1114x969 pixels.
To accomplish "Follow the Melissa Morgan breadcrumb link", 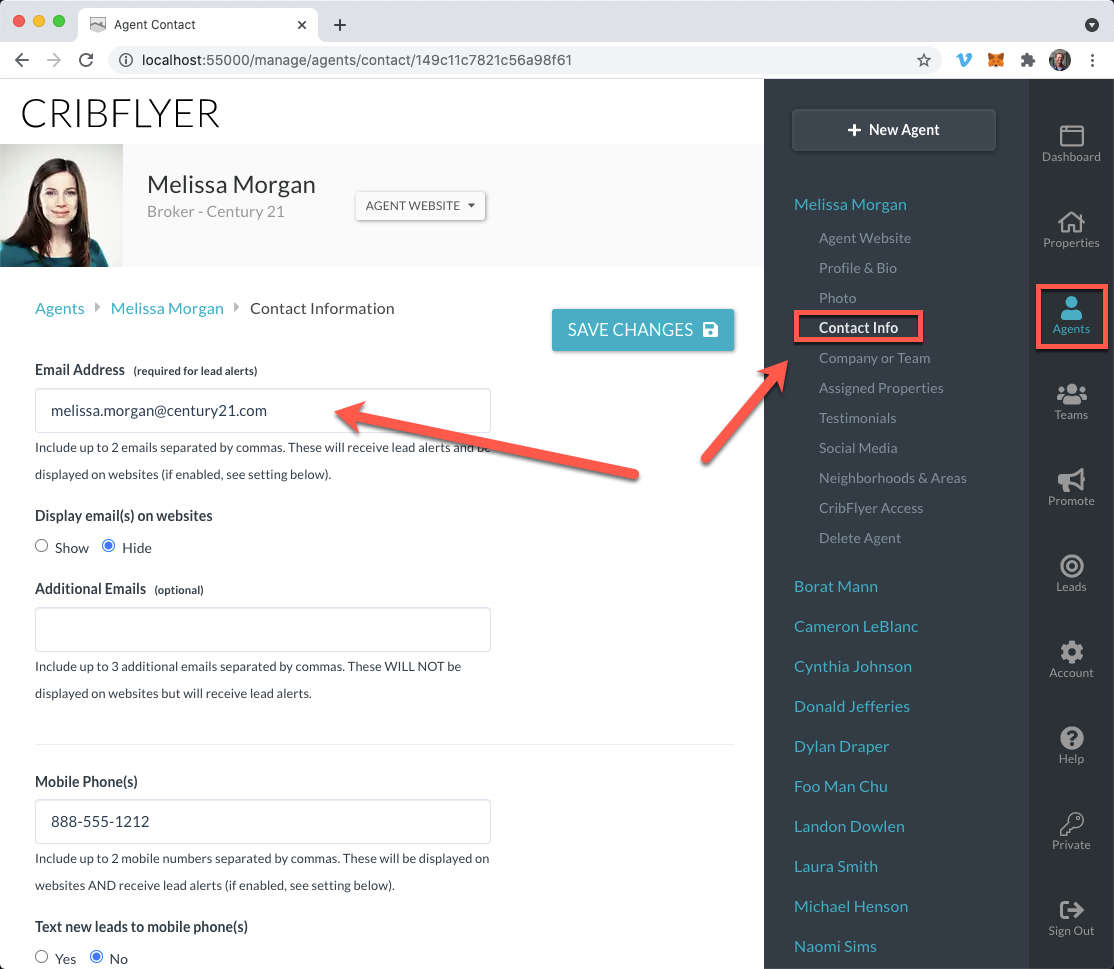I will (x=167, y=308).
